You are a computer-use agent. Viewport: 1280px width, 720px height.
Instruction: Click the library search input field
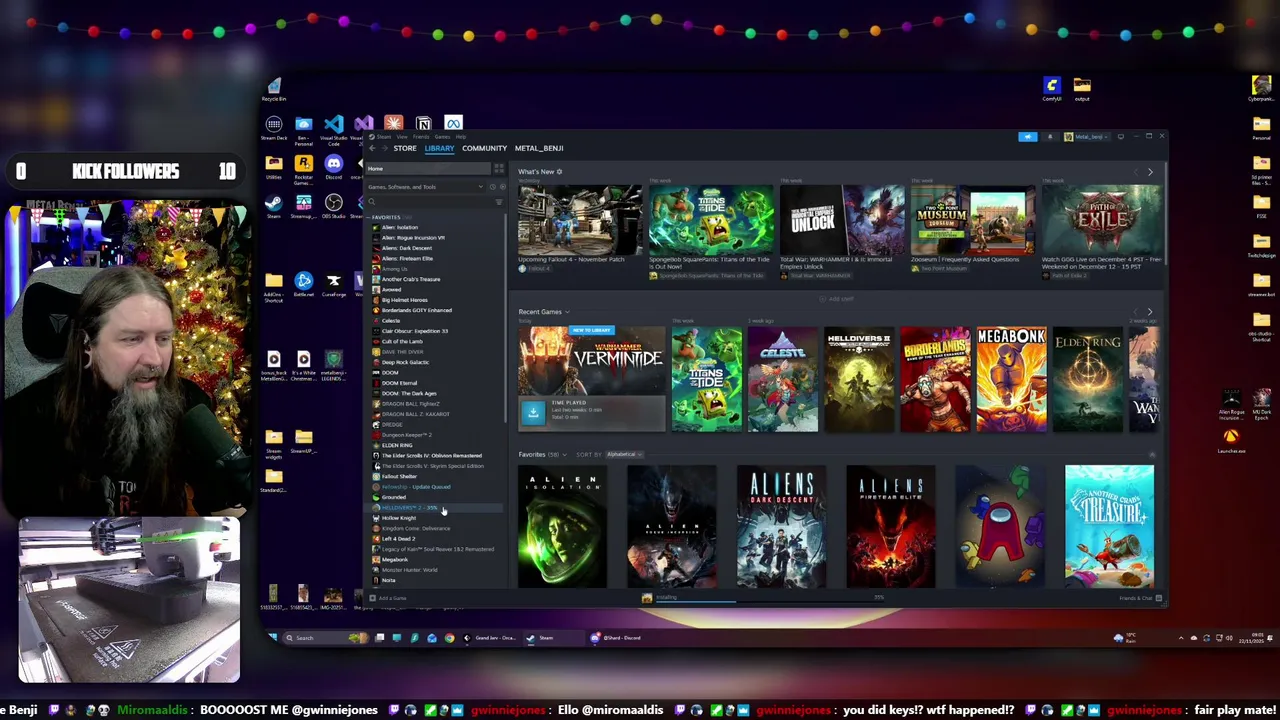(x=435, y=202)
